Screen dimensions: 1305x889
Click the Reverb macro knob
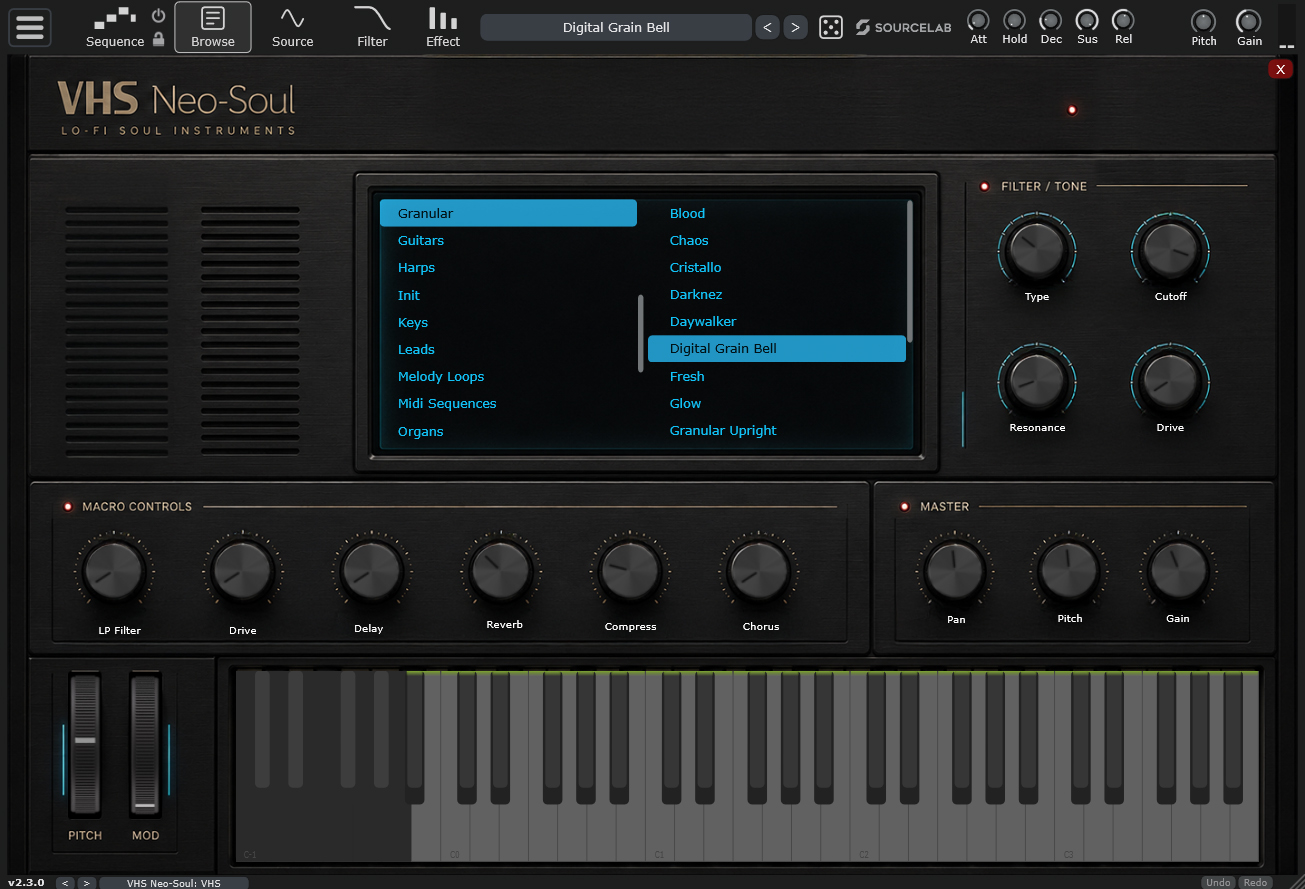point(500,570)
